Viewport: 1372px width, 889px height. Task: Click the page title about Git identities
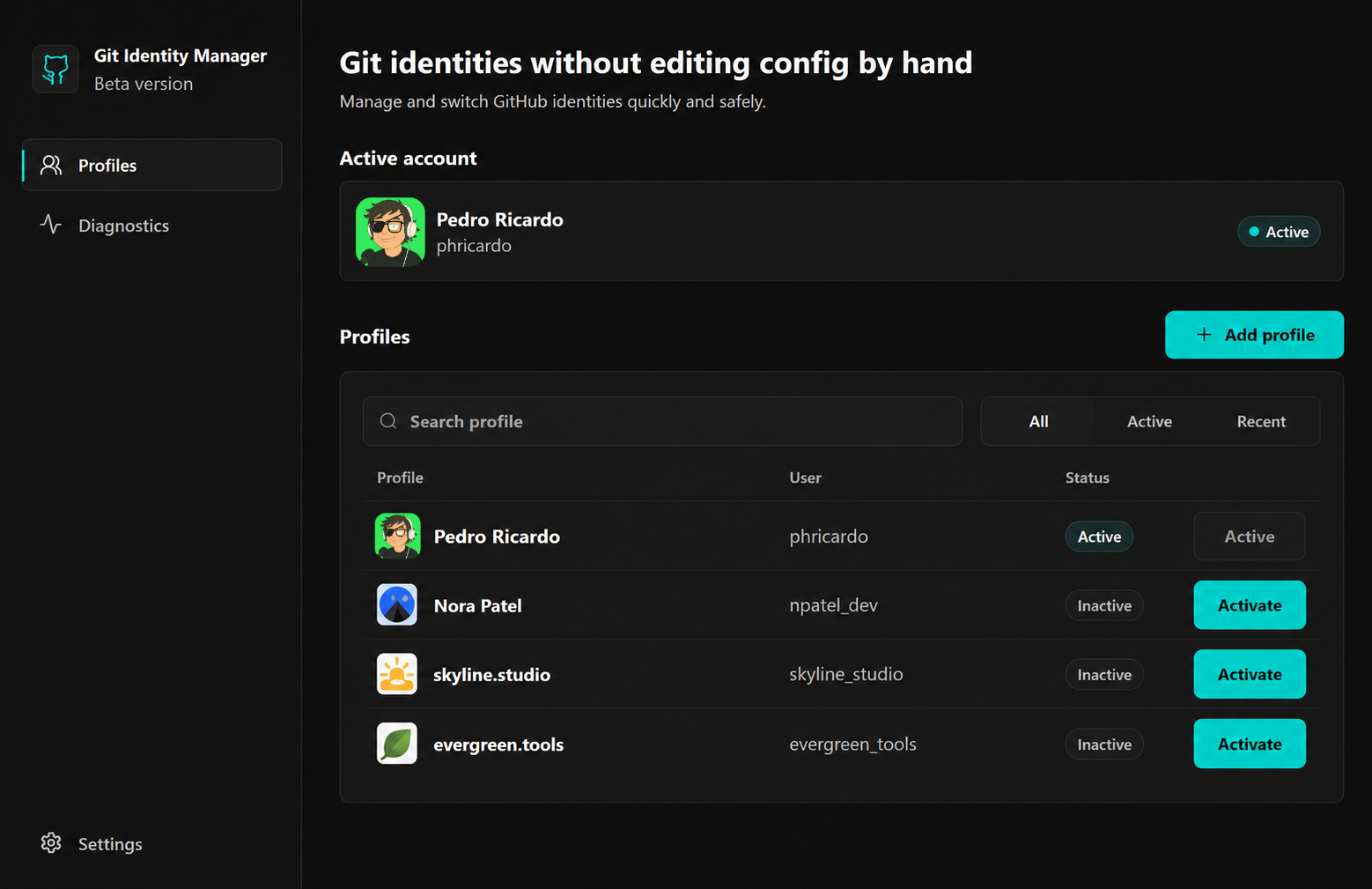pos(656,63)
